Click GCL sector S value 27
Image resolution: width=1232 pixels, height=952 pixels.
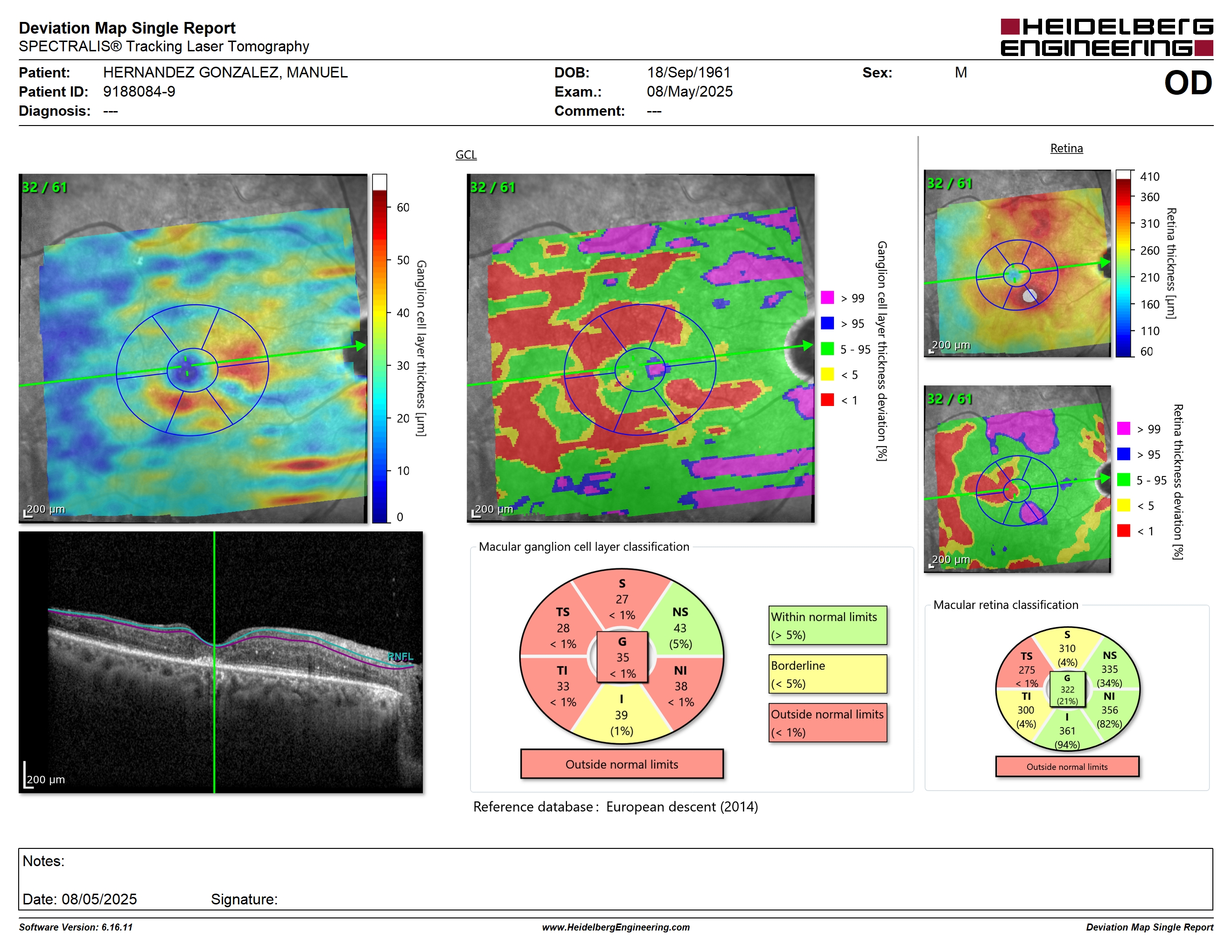(622, 600)
